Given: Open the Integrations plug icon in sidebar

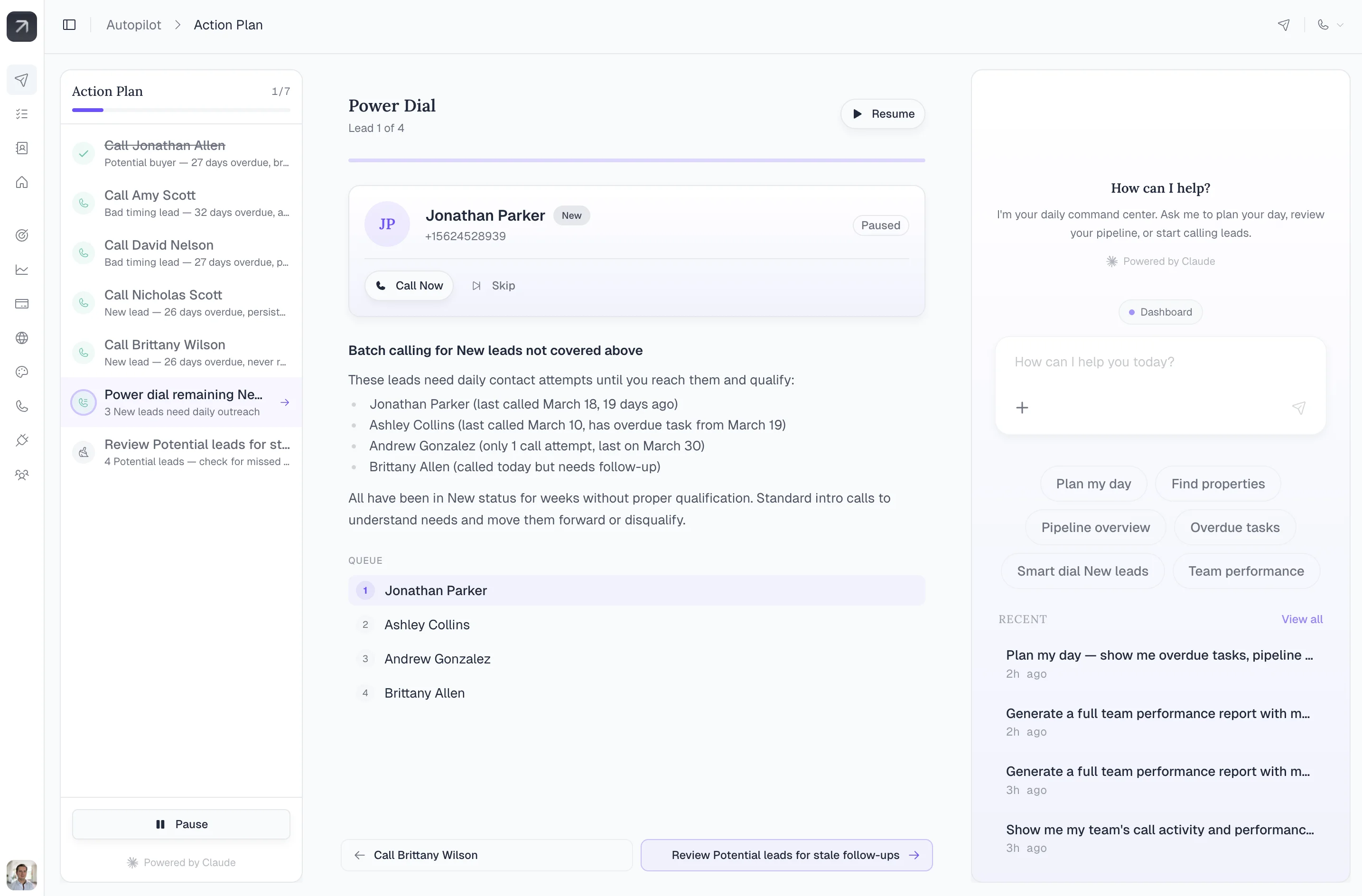Looking at the screenshot, I should coord(22,439).
